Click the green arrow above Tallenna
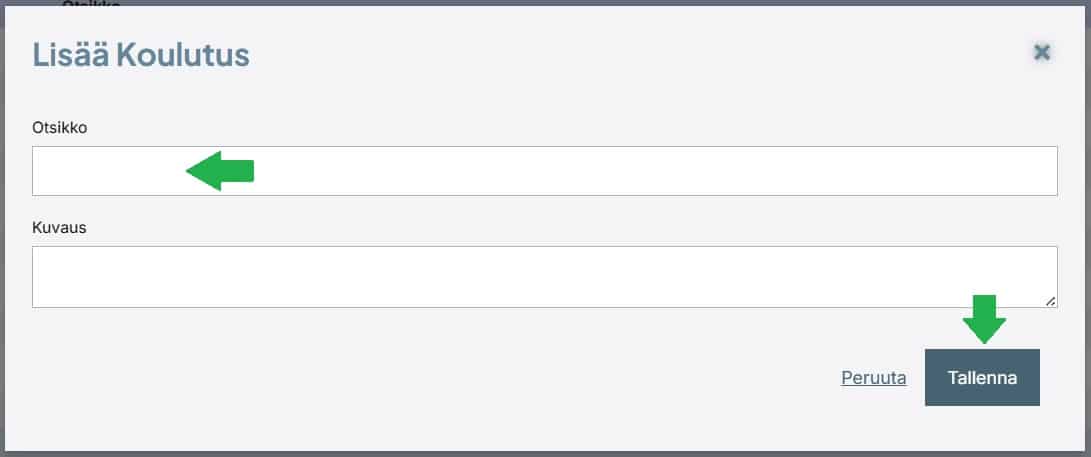Screen dimensions: 1091x457 pyautogui.click(x=984, y=319)
